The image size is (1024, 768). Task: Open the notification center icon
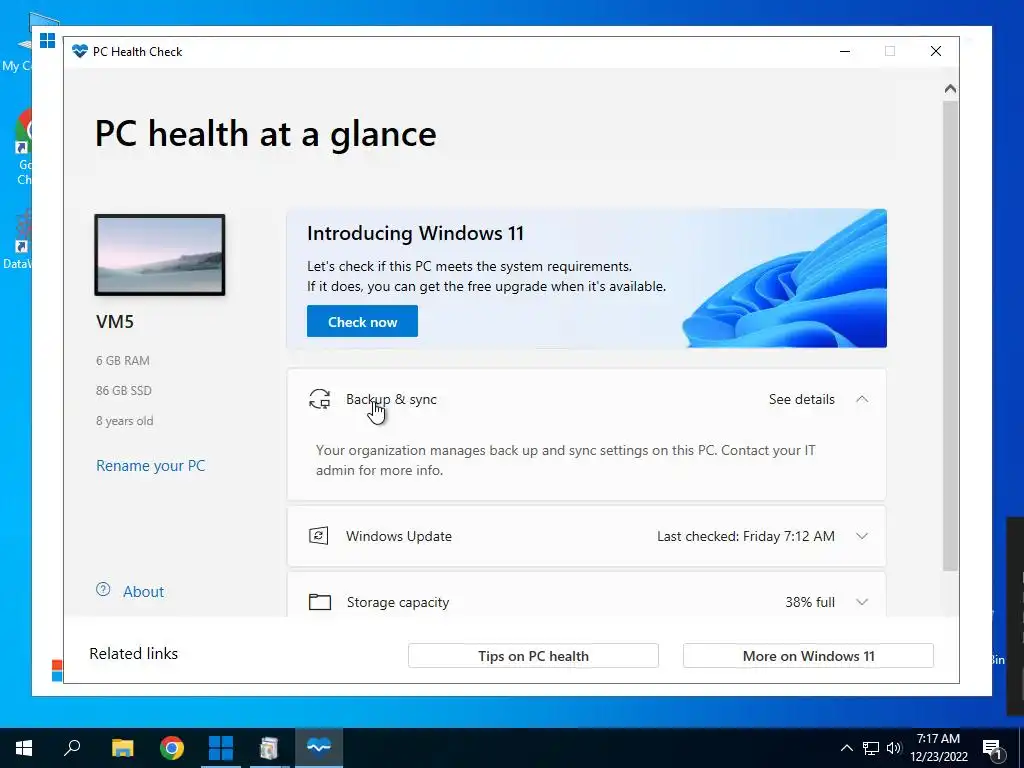pos(992,748)
